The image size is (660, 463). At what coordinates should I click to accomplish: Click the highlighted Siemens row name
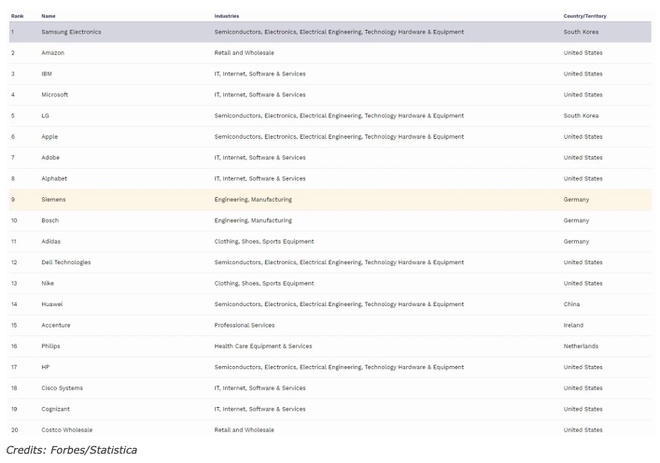point(54,200)
